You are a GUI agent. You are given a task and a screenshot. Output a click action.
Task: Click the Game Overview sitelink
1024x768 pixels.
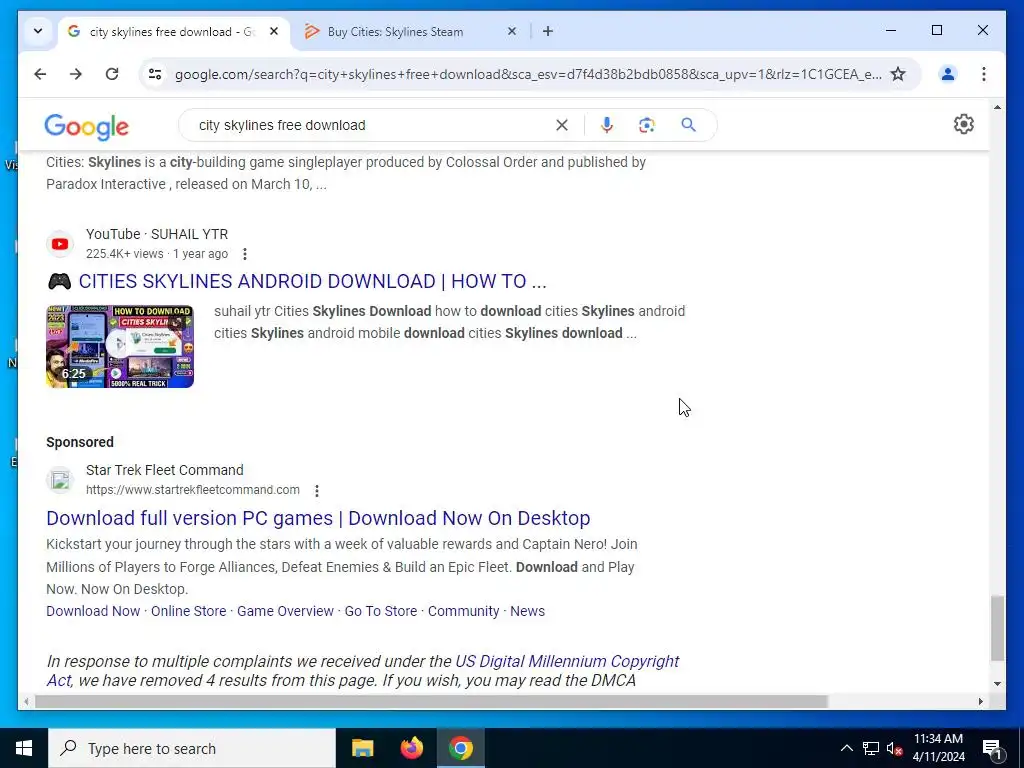(285, 611)
